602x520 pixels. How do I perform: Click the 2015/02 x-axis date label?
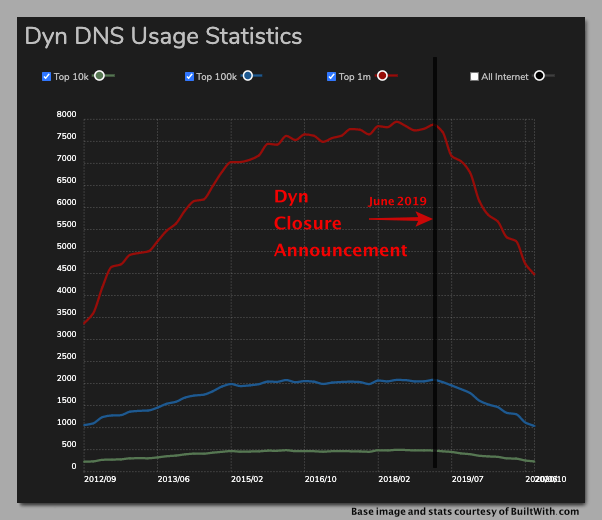click(247, 479)
